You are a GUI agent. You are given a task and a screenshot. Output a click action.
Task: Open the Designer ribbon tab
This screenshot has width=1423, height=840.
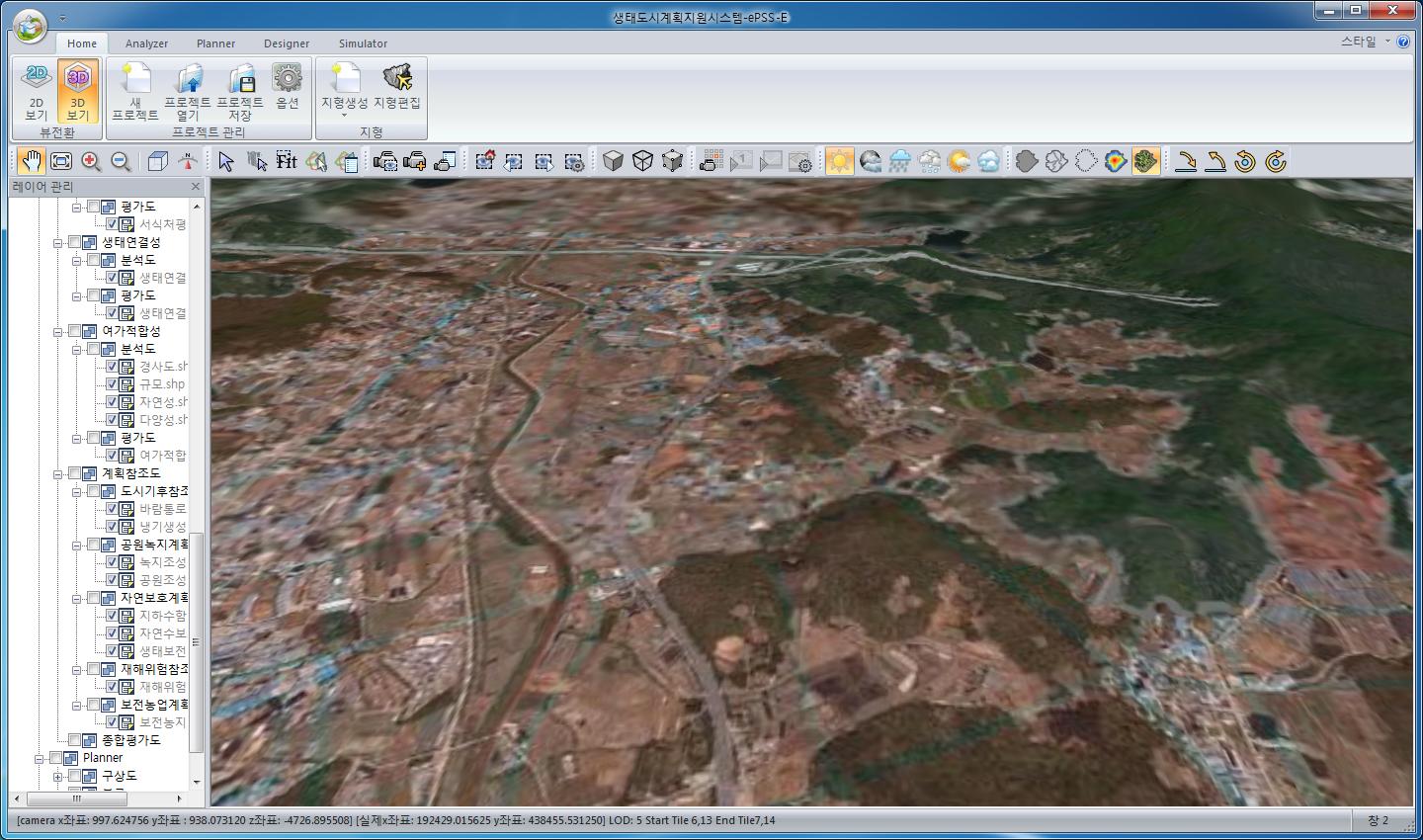287,43
